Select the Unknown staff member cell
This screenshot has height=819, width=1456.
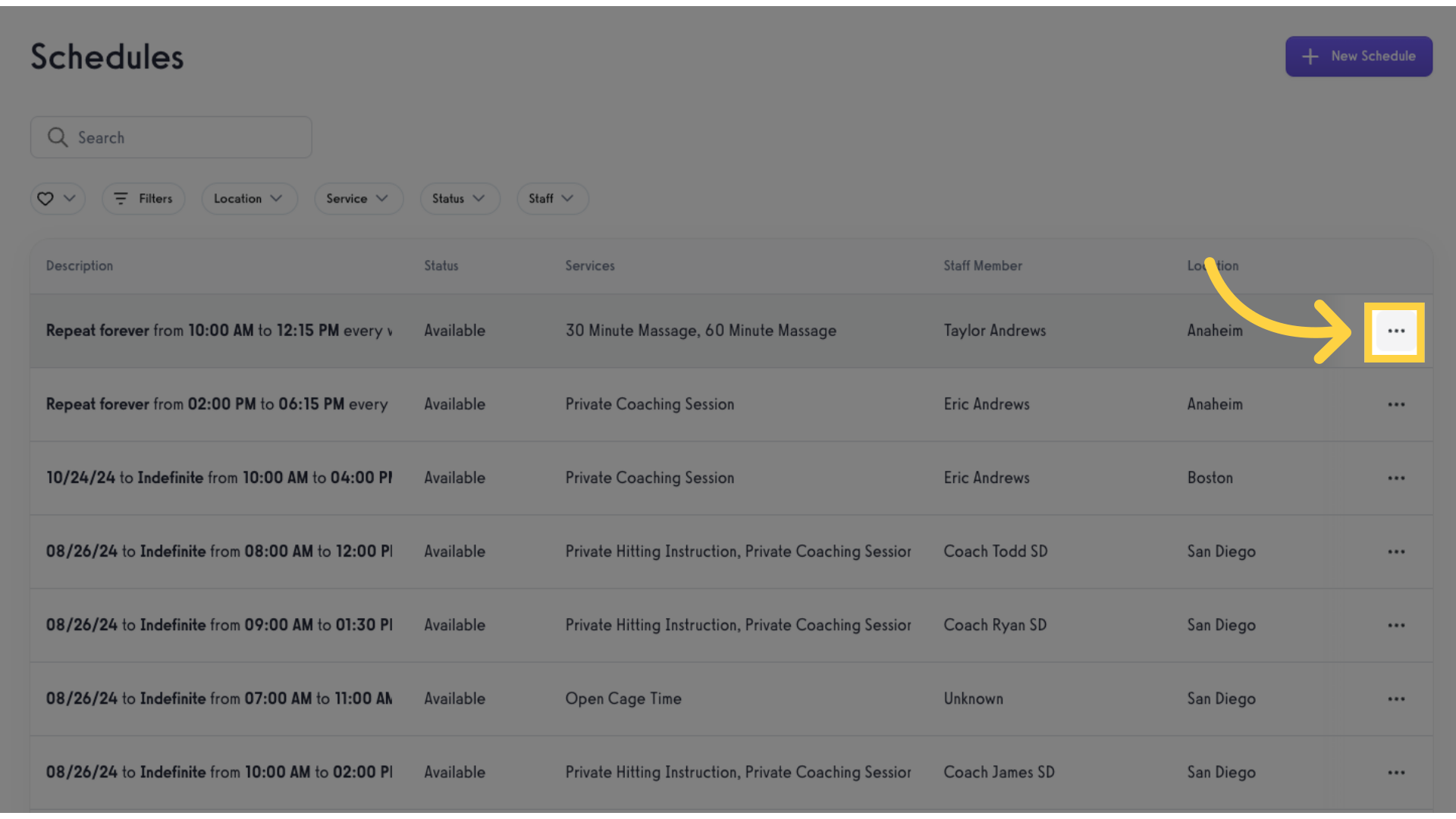coord(974,698)
